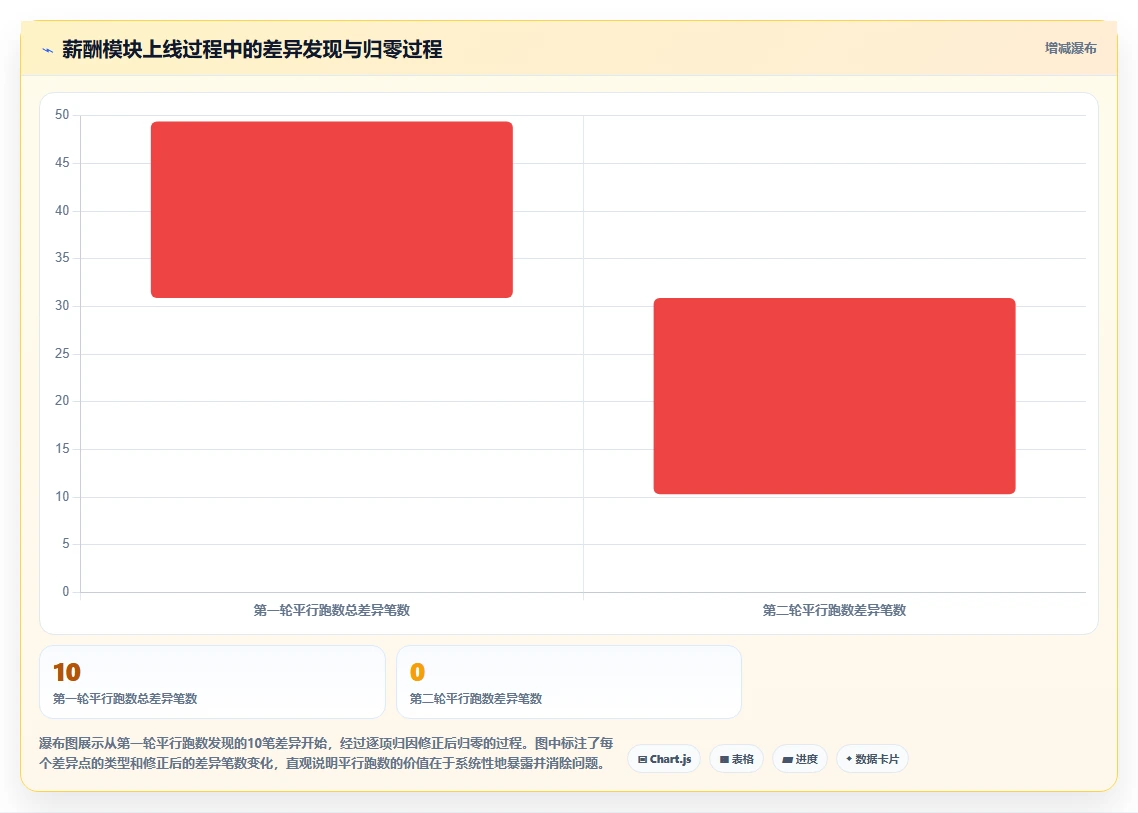The width and height of the screenshot is (1138, 813).
Task: Click the red bar for 第二轮平行跑数差异笔数
Action: pyautogui.click(x=835, y=396)
